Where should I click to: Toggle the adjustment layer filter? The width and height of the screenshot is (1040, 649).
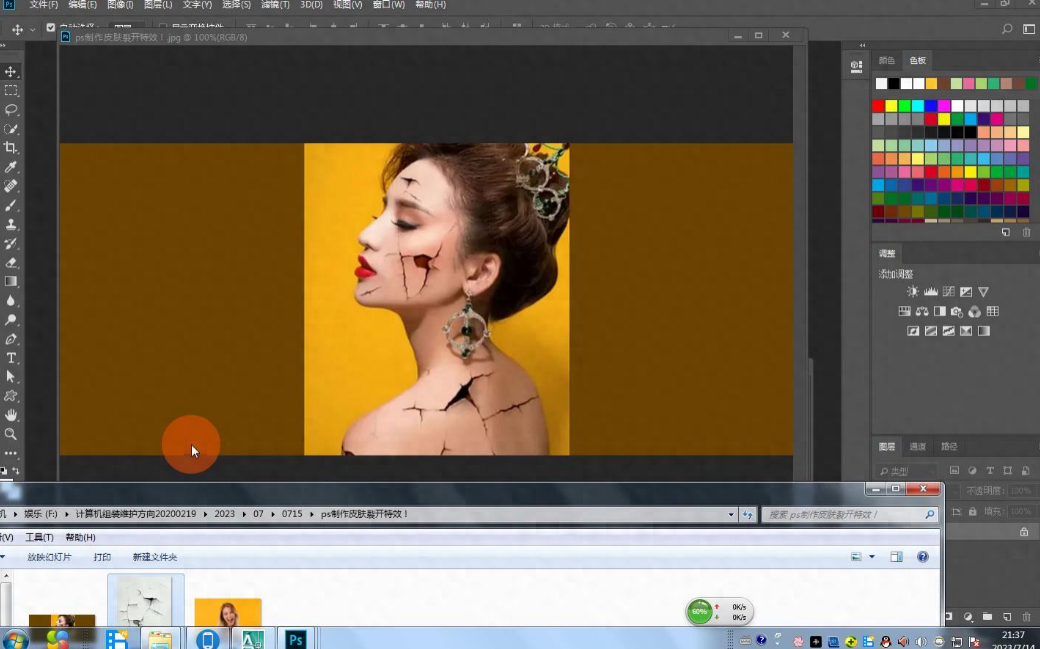[x=972, y=470]
